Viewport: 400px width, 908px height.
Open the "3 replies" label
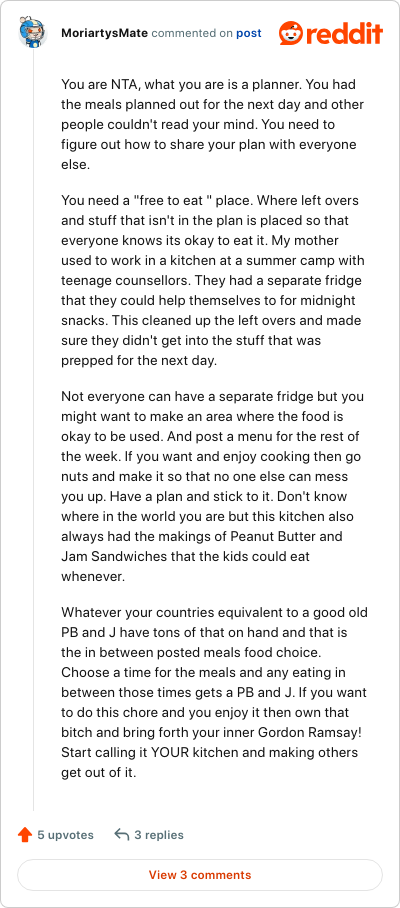click(159, 835)
